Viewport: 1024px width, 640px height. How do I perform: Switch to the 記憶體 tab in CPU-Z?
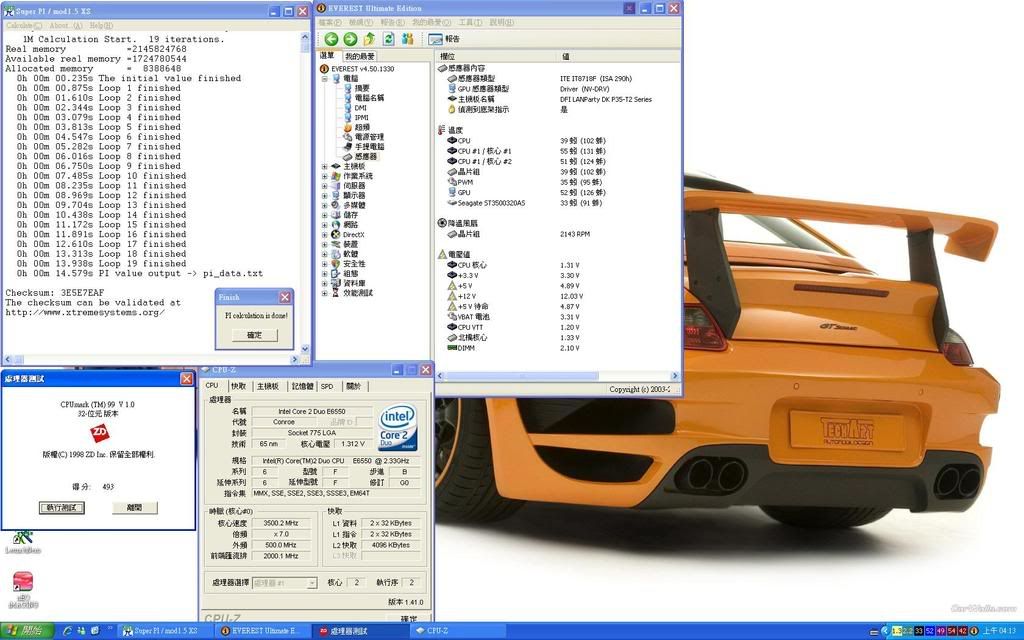pos(301,386)
